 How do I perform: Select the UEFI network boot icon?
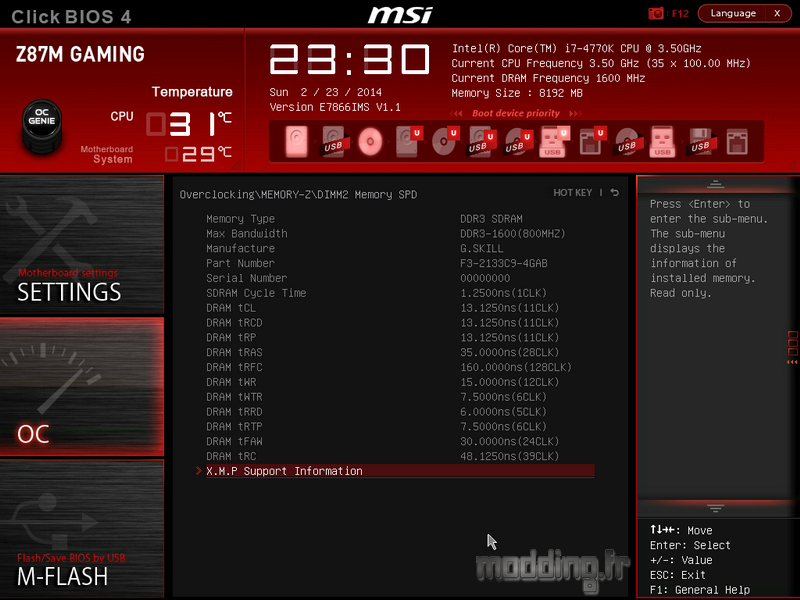tap(592, 141)
